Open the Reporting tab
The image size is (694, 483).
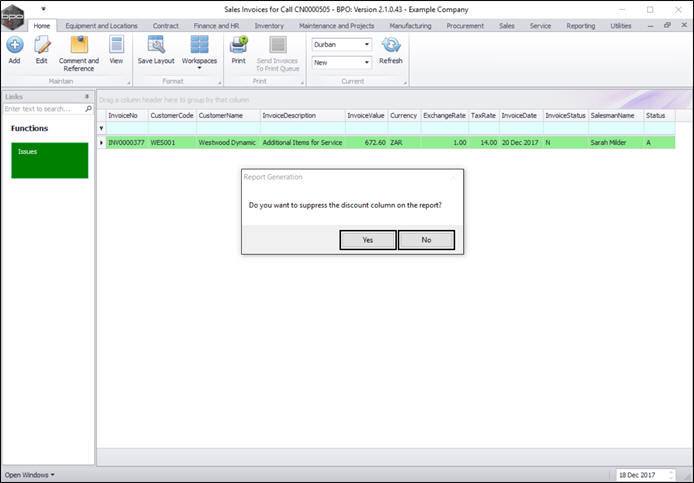(x=581, y=26)
